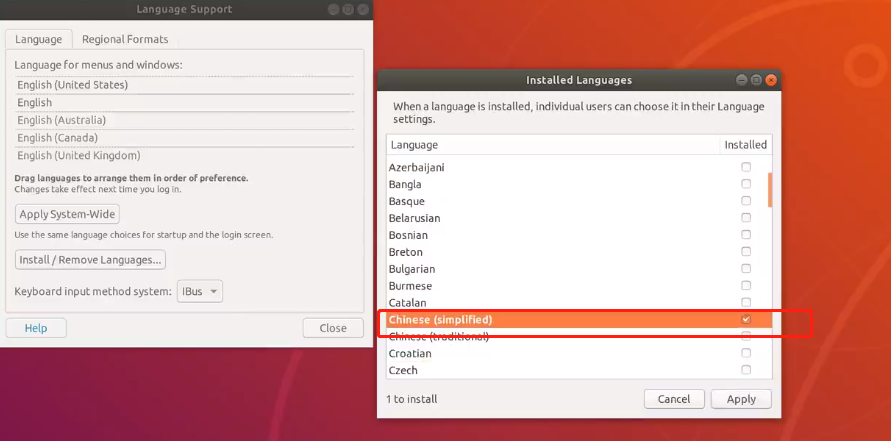Select the Czech language row
The height and width of the screenshot is (441, 891).
[x=579, y=370]
